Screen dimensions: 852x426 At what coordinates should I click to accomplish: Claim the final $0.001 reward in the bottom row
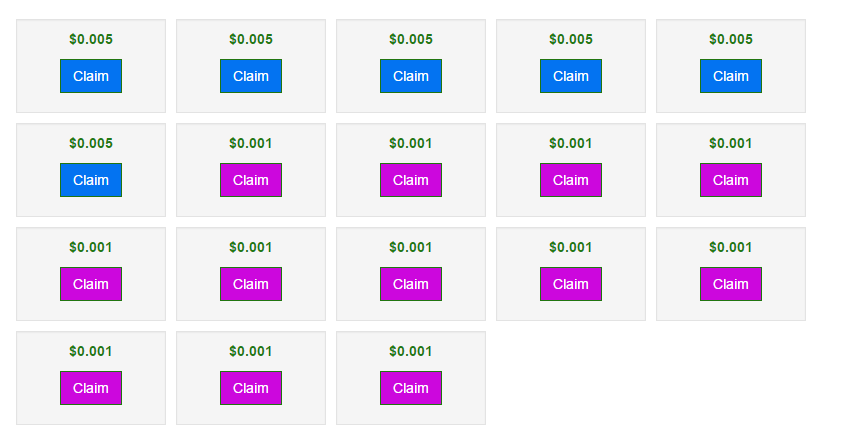pos(411,388)
